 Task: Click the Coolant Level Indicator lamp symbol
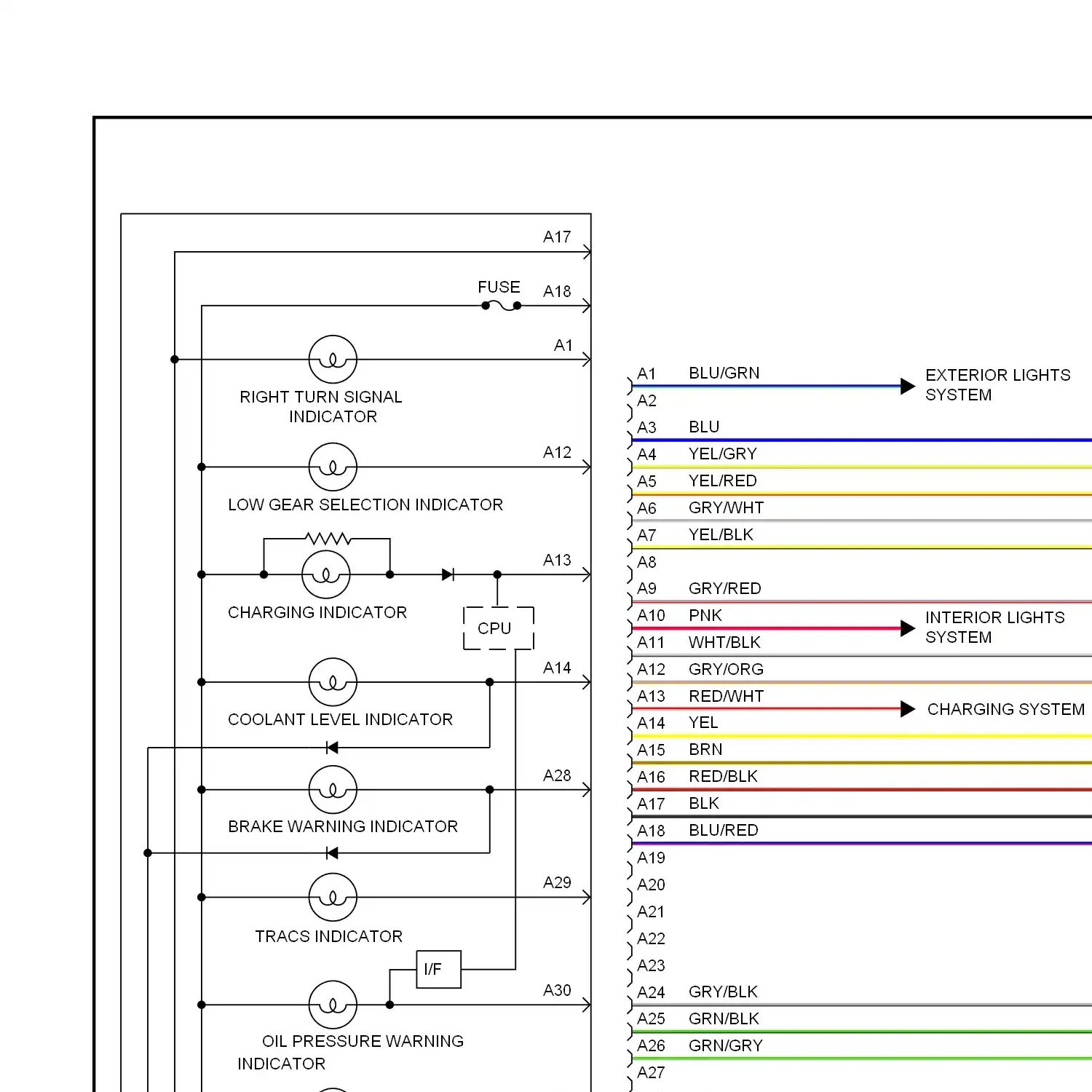(333, 682)
